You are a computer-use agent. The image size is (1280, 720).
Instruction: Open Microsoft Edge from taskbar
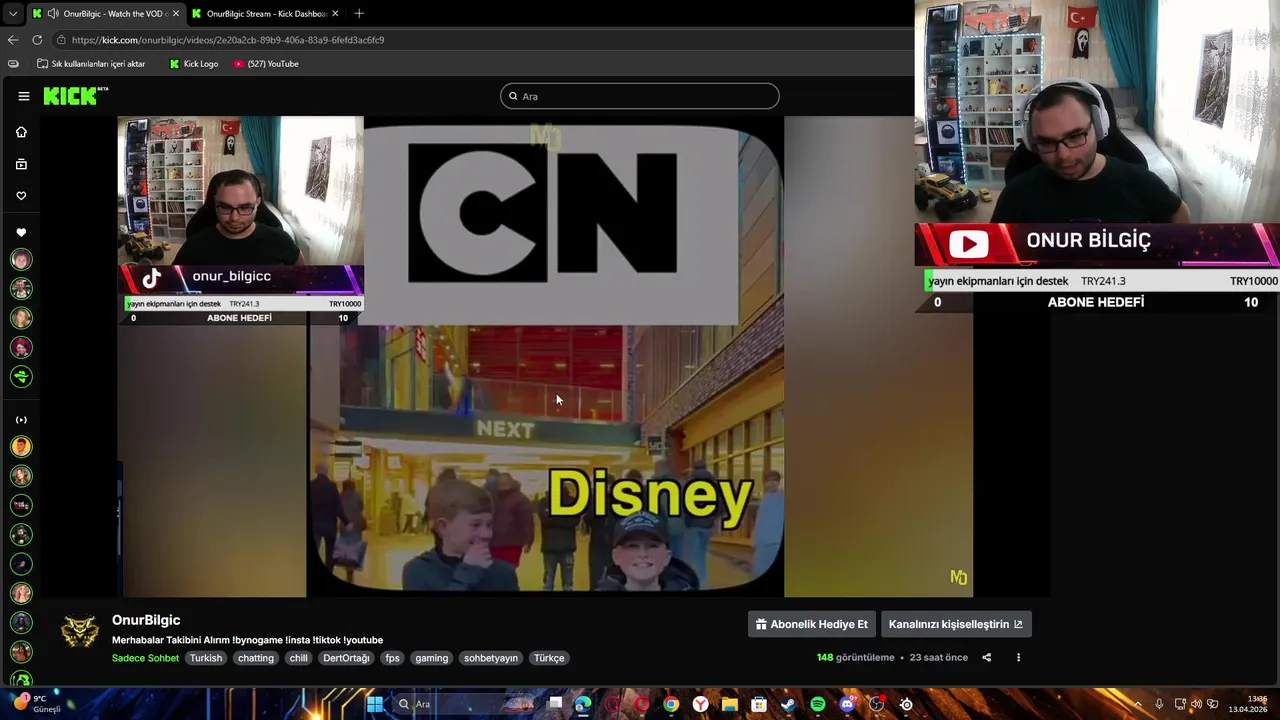click(x=583, y=704)
